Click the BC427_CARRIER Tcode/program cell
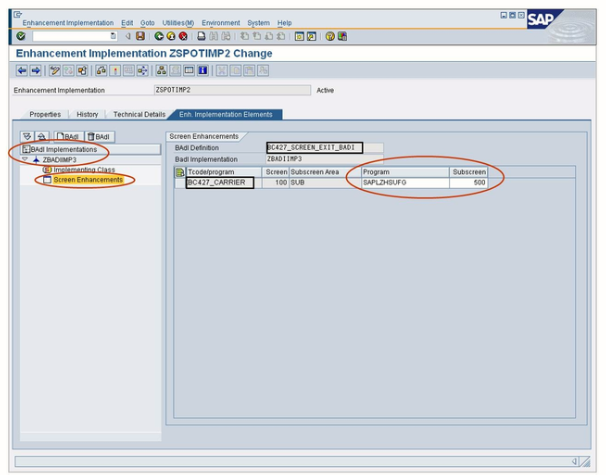The width and height of the screenshot is (606, 475). pos(218,182)
